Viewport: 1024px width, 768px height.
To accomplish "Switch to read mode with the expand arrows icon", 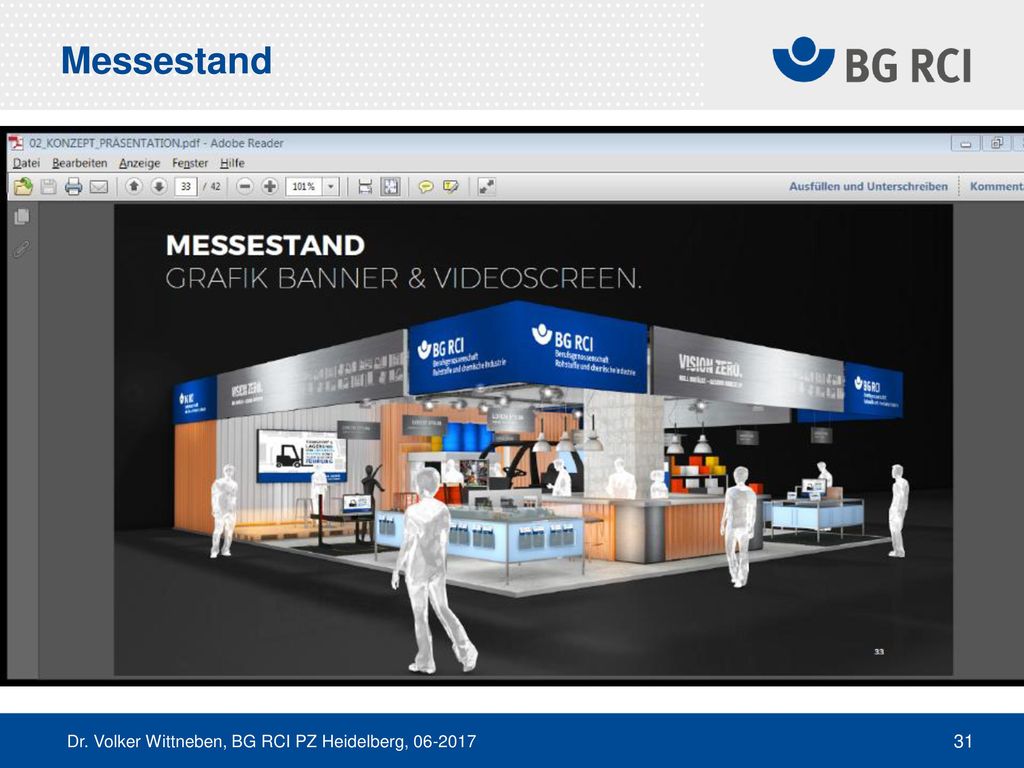I will click(x=487, y=187).
